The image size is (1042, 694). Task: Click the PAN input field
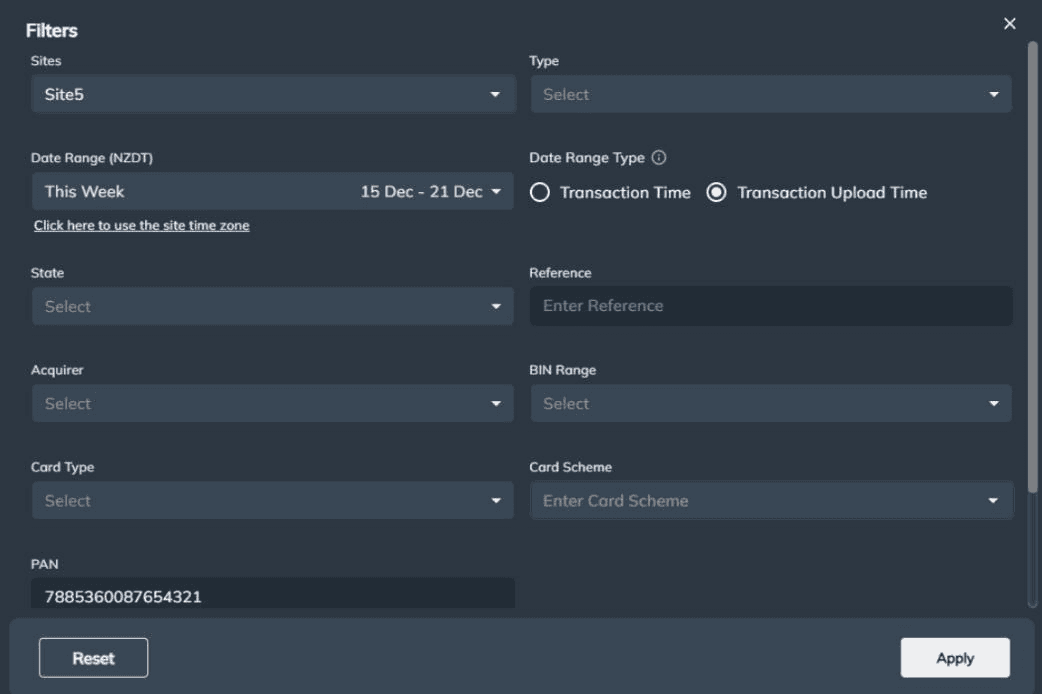[x=272, y=594]
